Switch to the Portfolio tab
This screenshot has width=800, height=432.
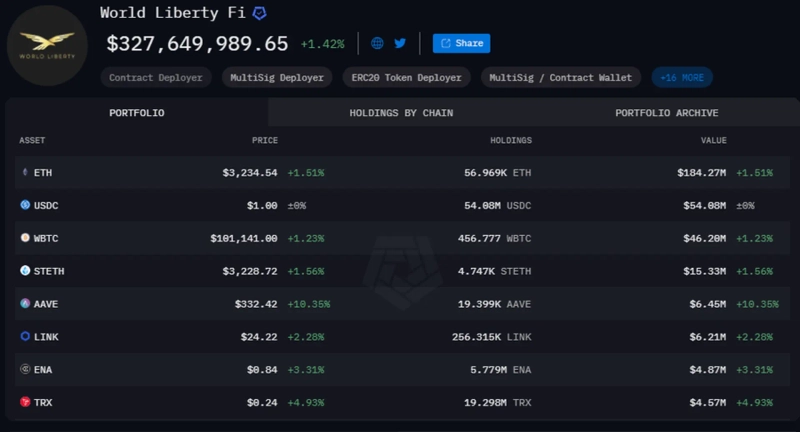pos(137,113)
